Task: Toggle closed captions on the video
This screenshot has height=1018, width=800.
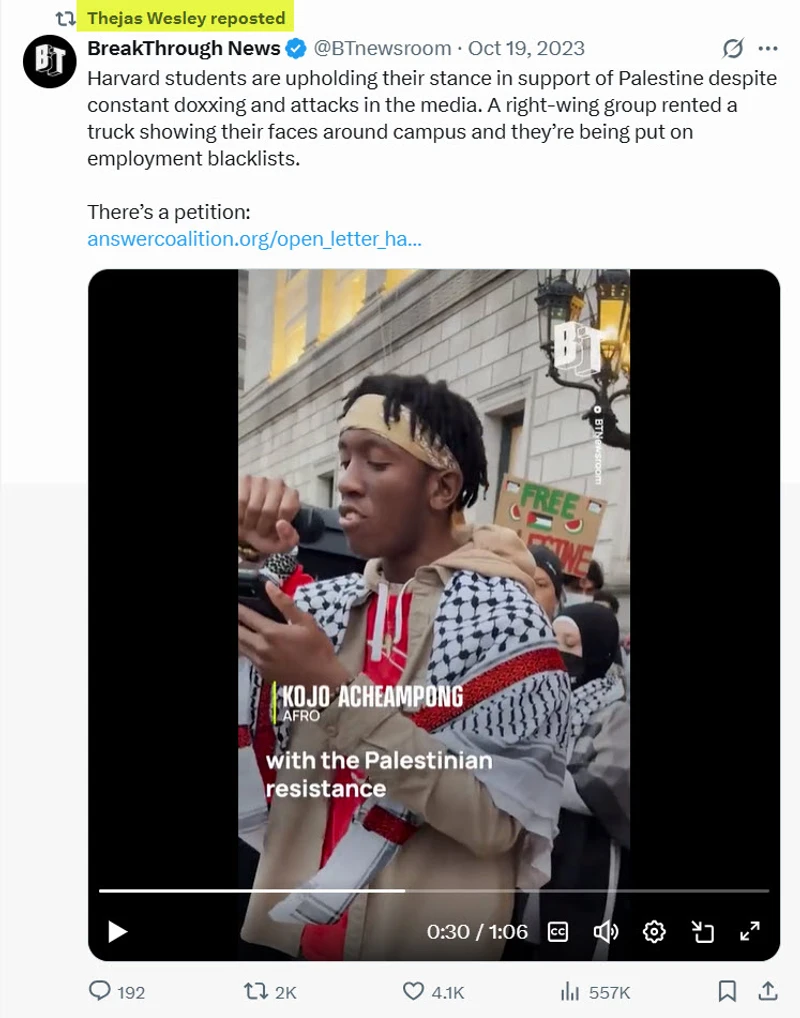Action: click(558, 932)
